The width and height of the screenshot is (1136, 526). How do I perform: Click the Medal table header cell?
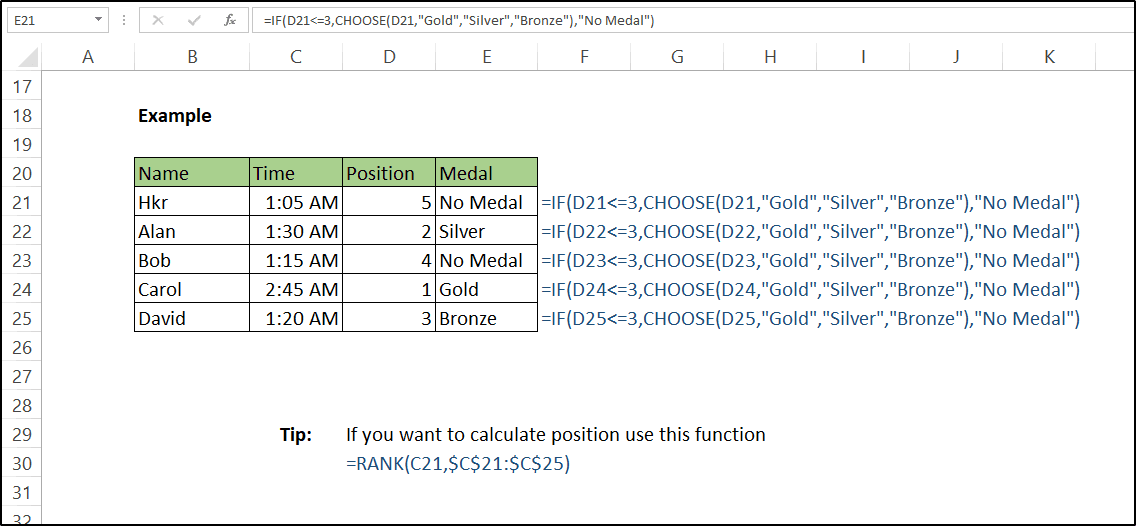click(x=486, y=173)
